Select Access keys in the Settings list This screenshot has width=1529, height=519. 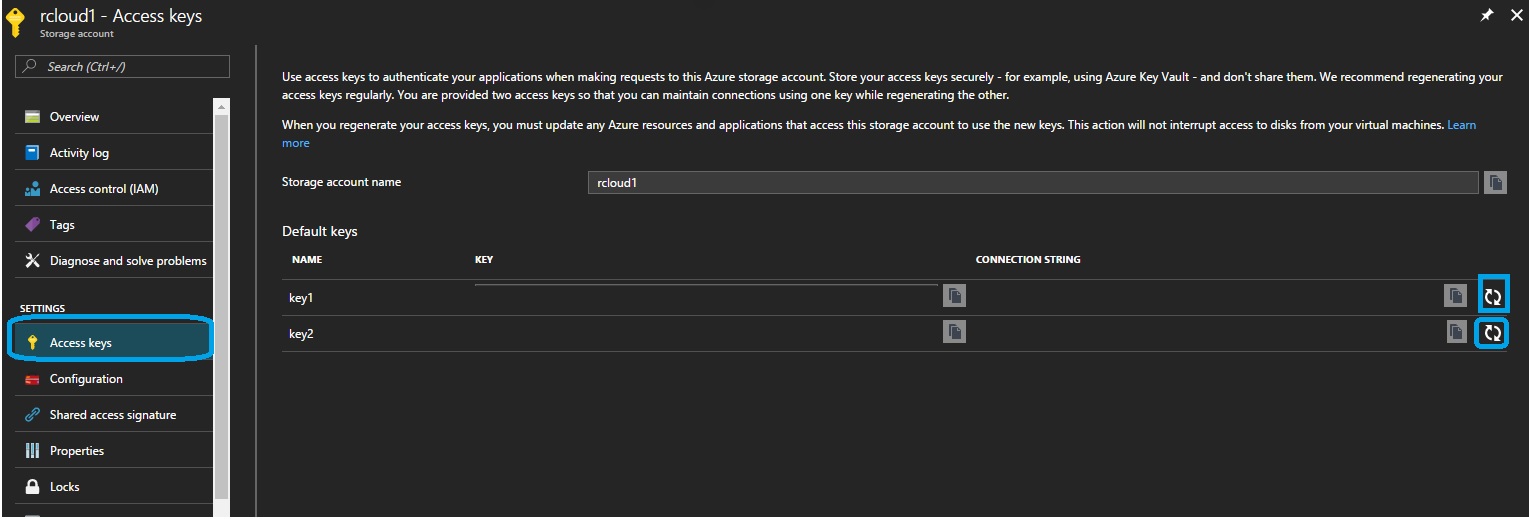click(80, 343)
